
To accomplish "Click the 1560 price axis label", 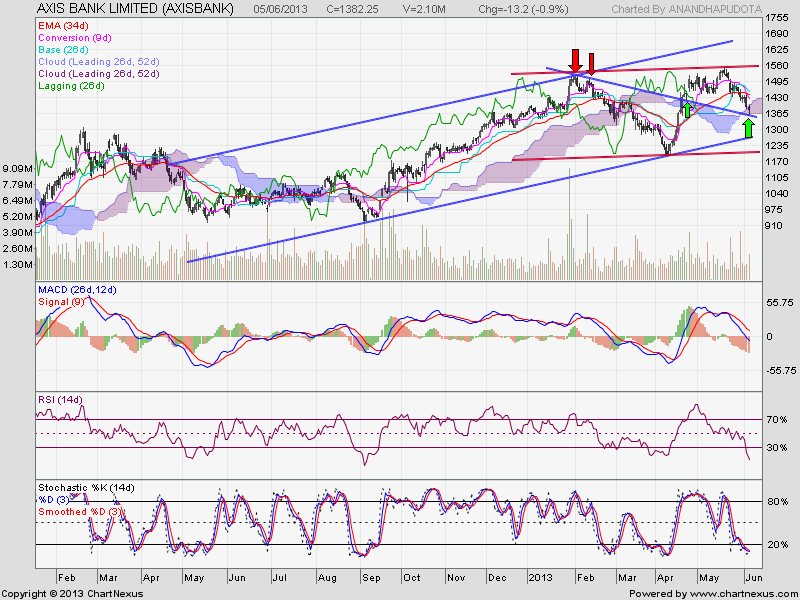I will coord(777,66).
